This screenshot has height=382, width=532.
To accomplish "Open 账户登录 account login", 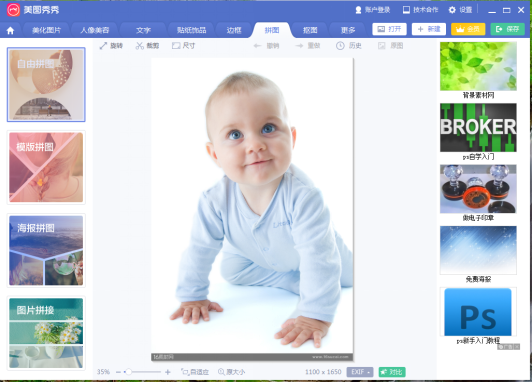I will (373, 10).
